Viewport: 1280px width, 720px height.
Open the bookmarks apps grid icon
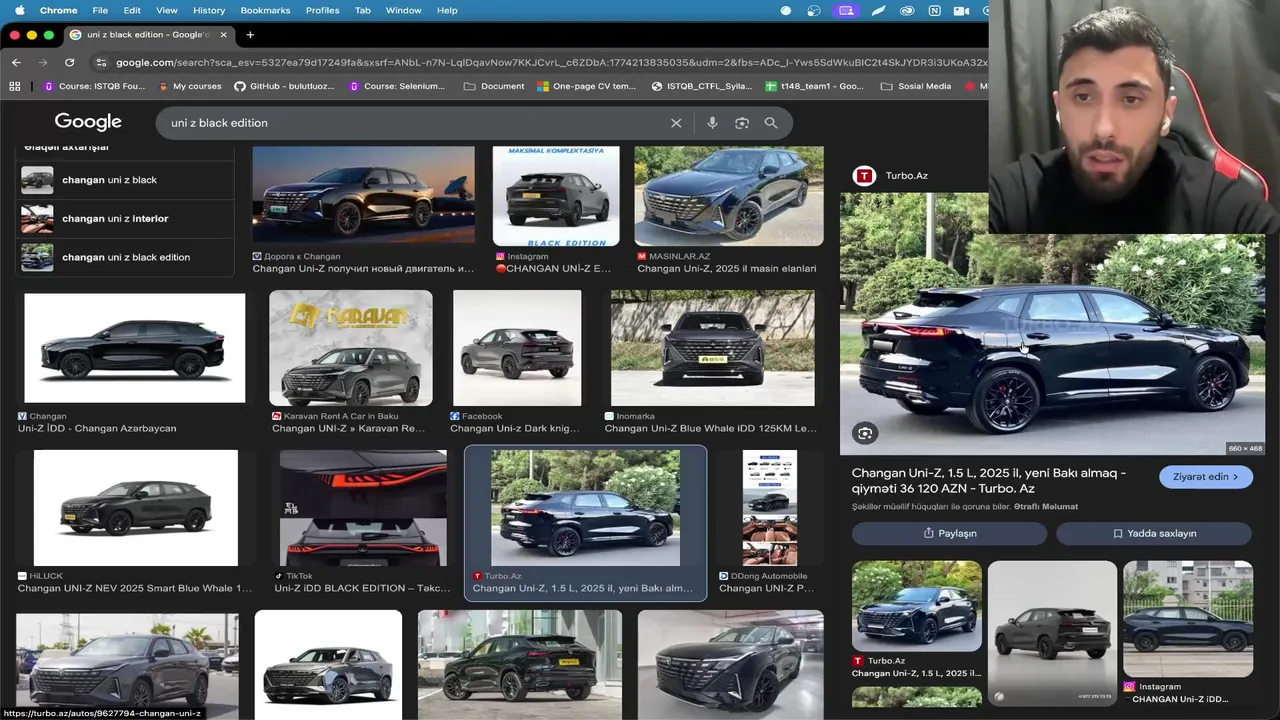(15, 86)
